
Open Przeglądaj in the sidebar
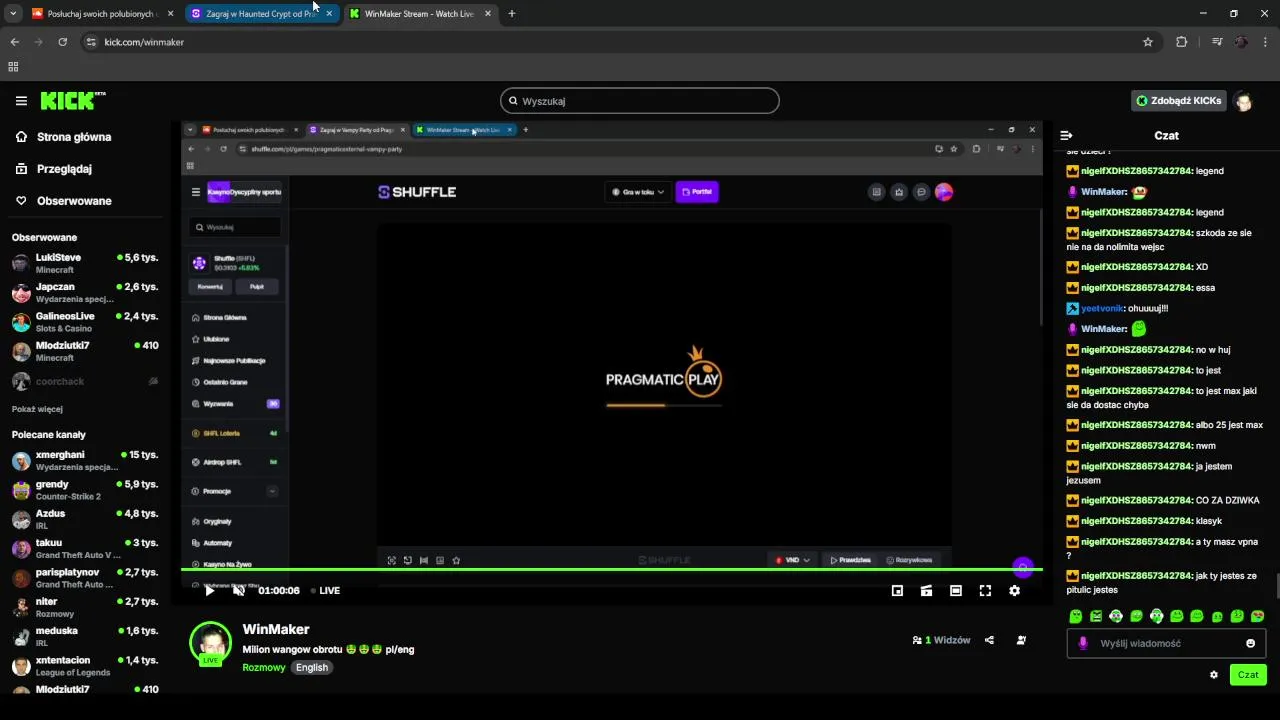(54, 169)
